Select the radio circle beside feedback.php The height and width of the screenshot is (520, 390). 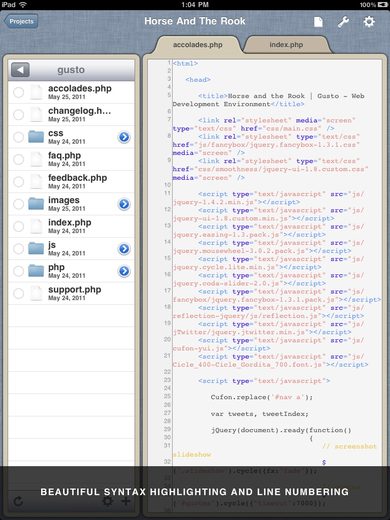tap(18, 182)
